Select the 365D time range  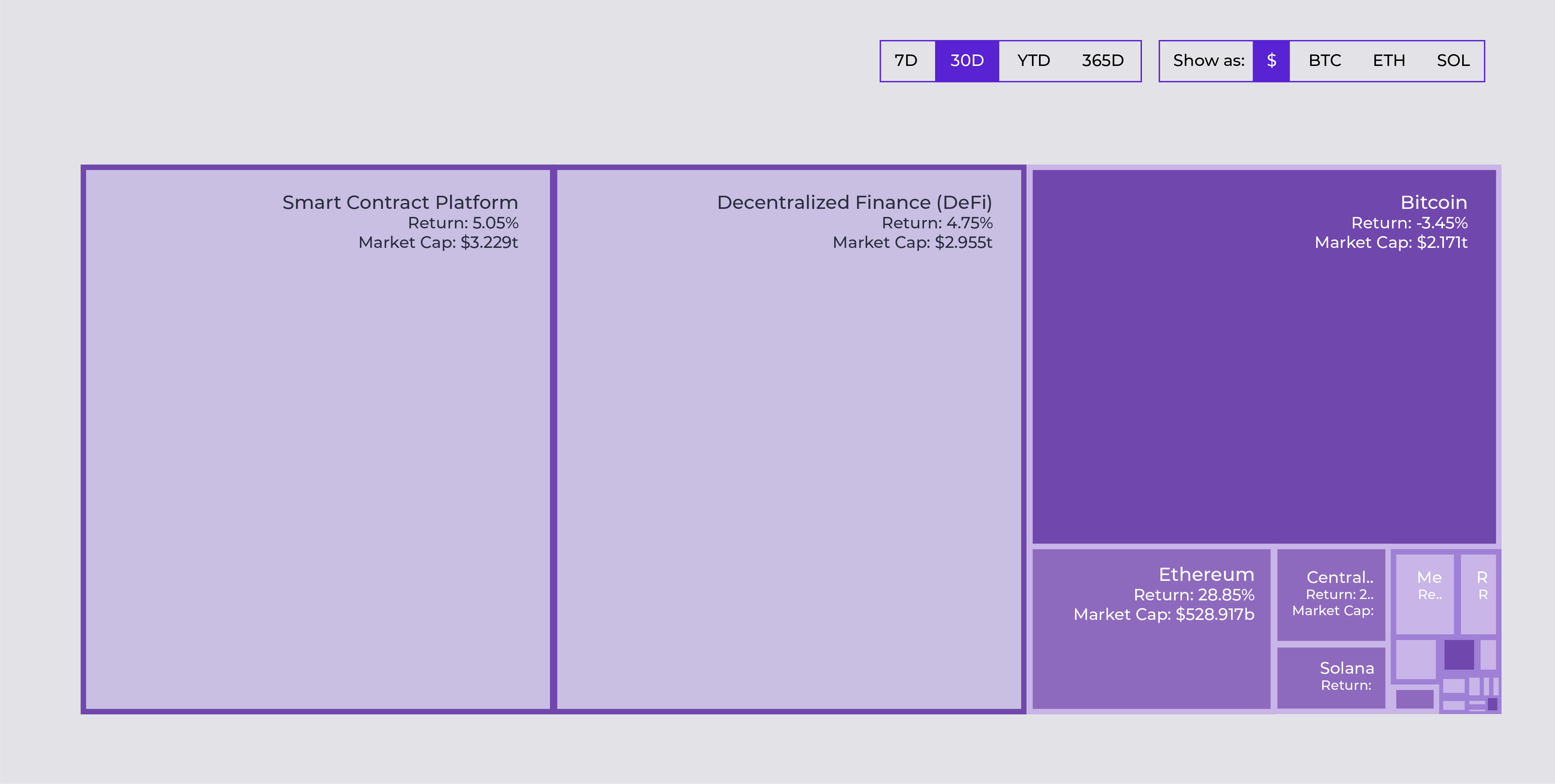pos(1102,61)
